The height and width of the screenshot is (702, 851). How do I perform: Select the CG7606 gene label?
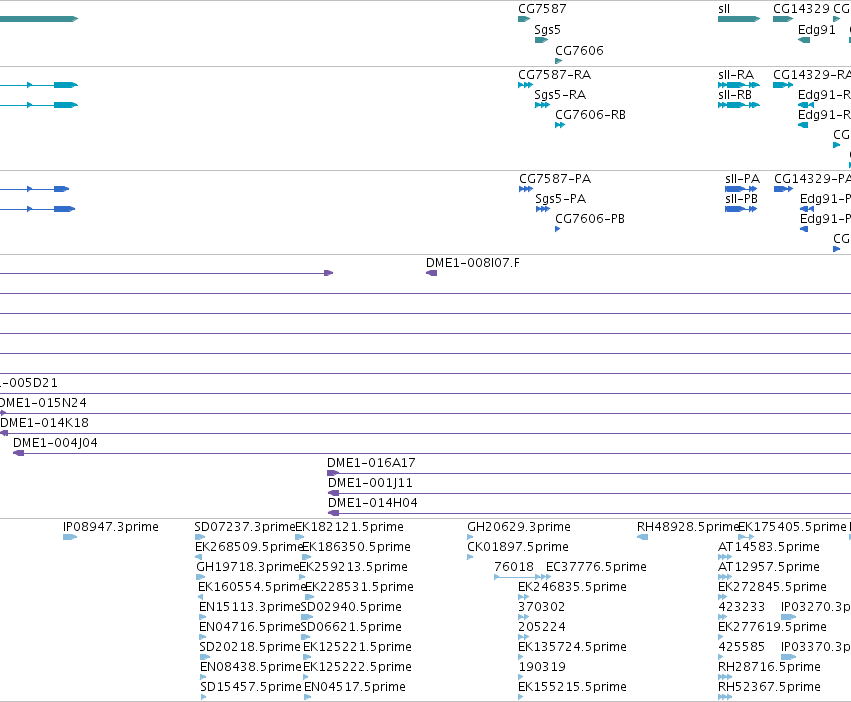579,50
